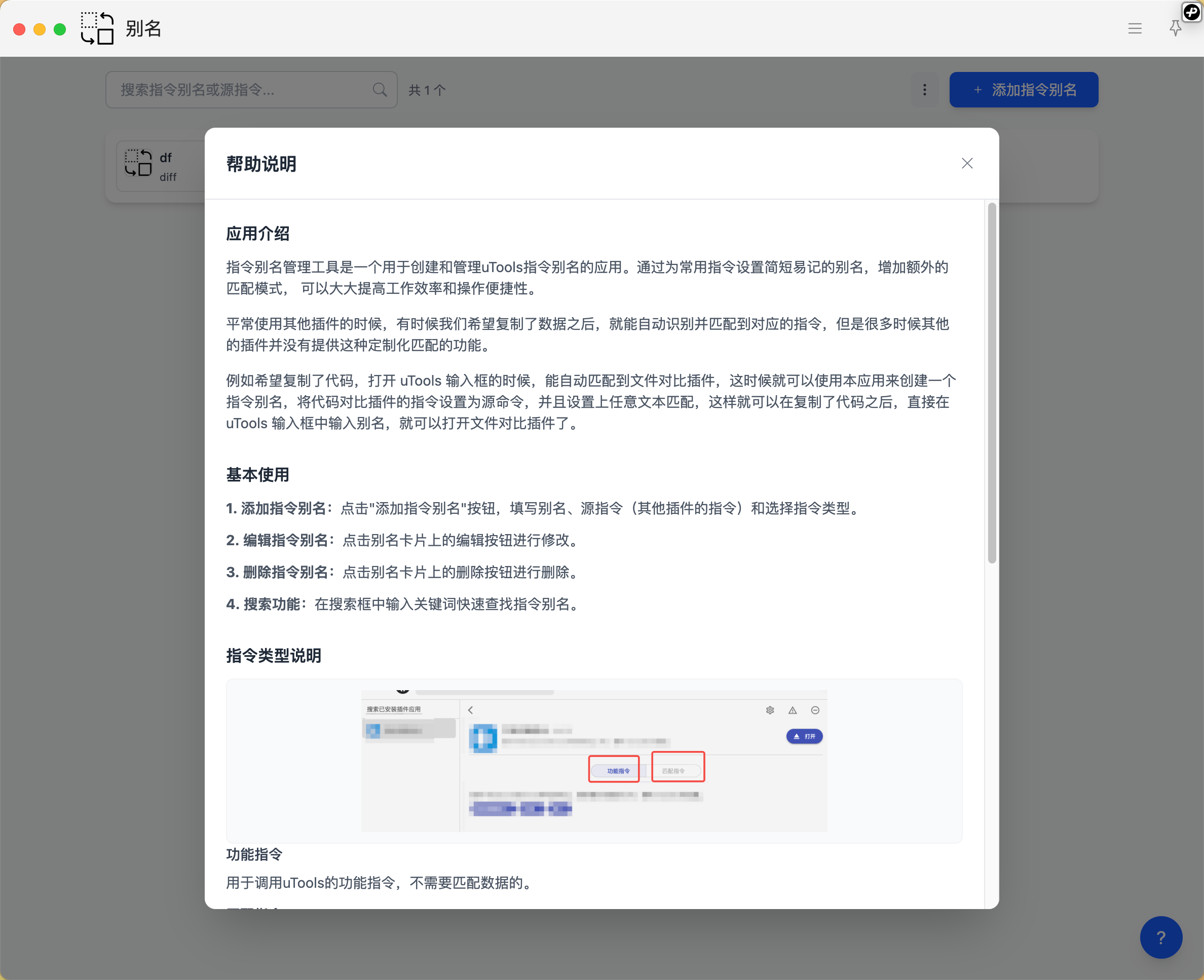Click the blue 打开 button in illustration
This screenshot has height=980, width=1204.
804,736
